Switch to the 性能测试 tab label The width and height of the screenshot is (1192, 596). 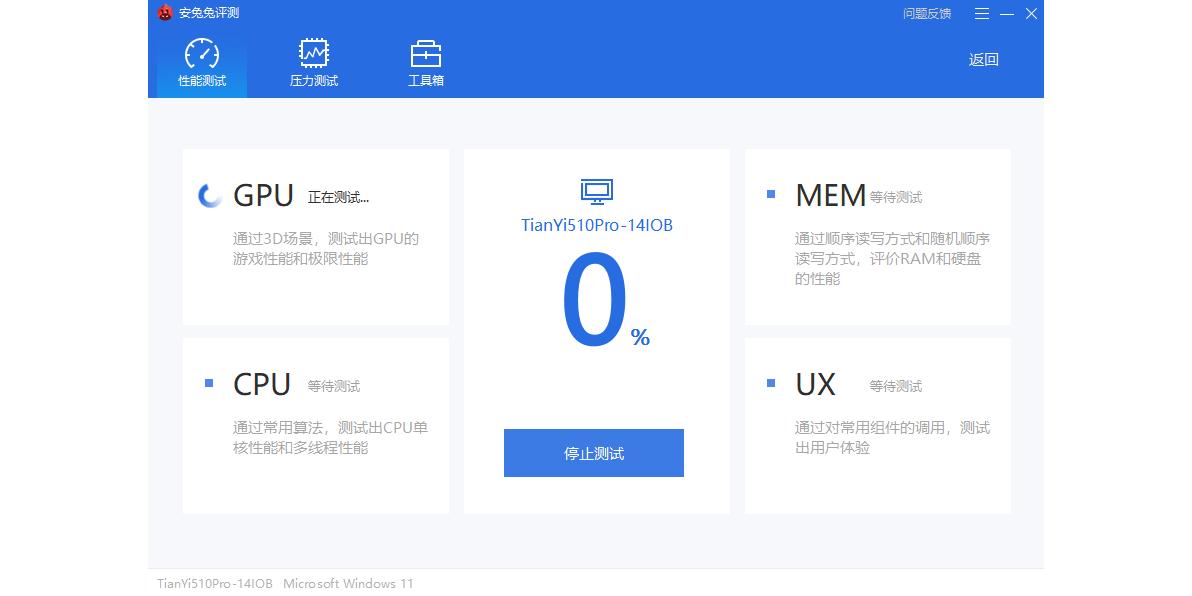tap(202, 81)
